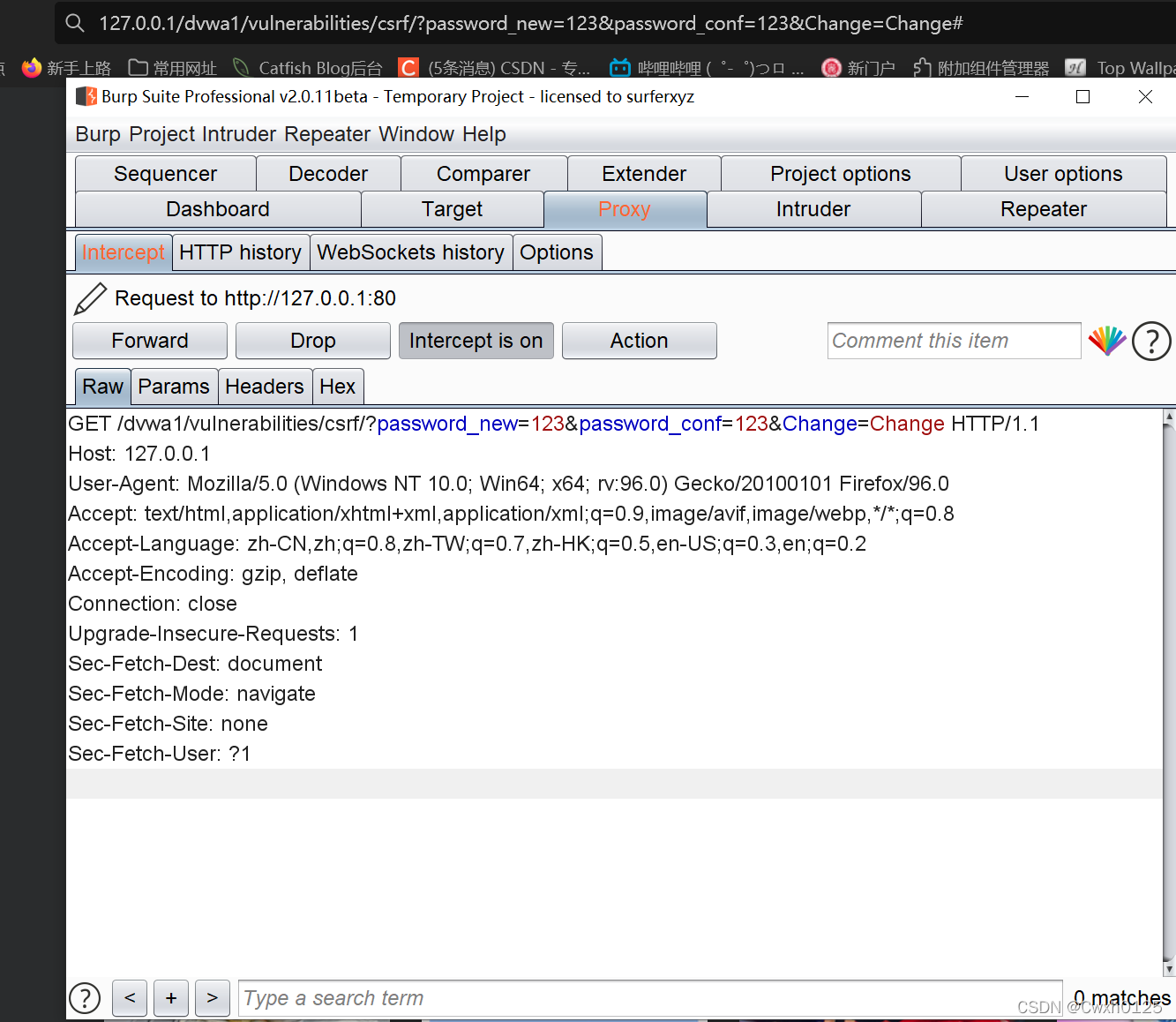Image resolution: width=1176 pixels, height=1022 pixels.
Task: Open the Top Wallpapers bookmark
Action: tap(1120, 68)
